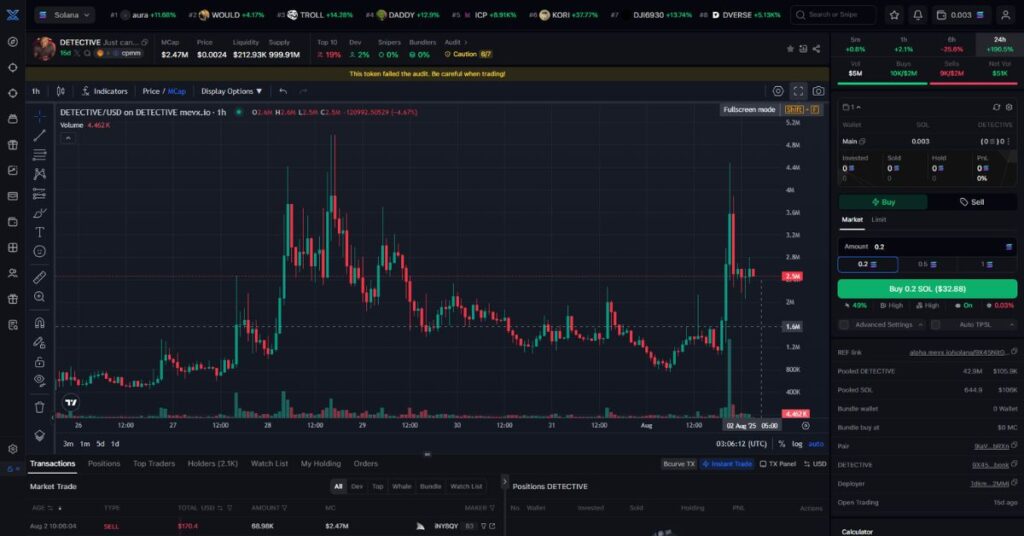The image size is (1024, 536).
Task: Take a chart snapshot with camera icon
Action: 818,91
